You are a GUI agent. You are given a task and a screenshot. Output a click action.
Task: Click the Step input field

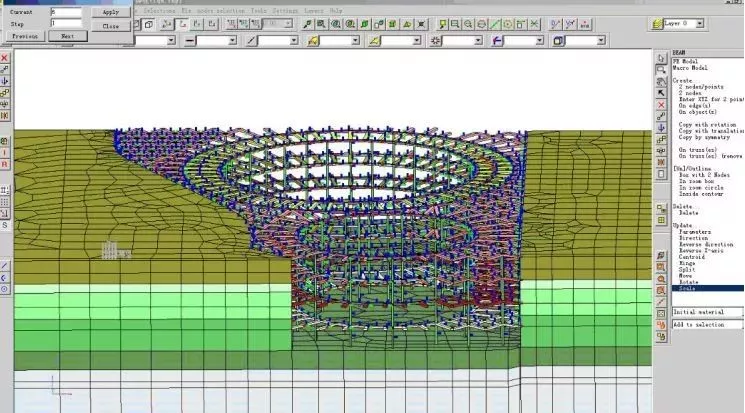pyautogui.click(x=66, y=22)
